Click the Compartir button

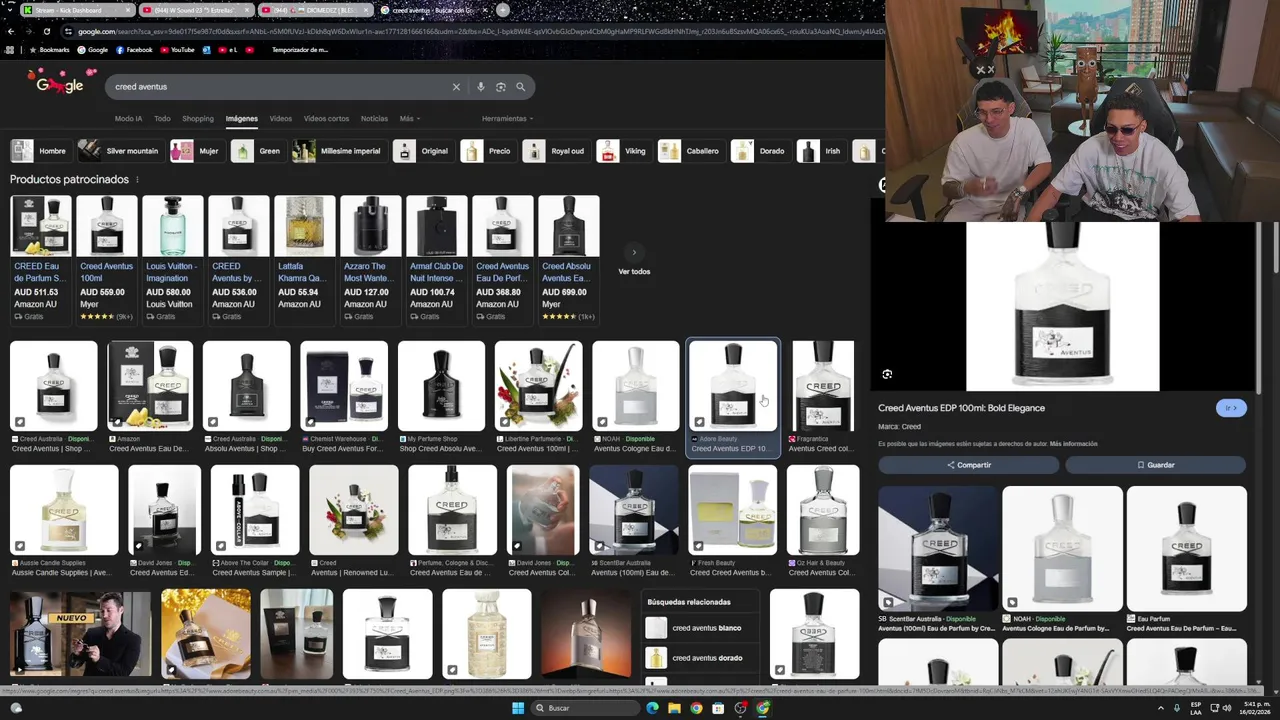click(x=968, y=465)
